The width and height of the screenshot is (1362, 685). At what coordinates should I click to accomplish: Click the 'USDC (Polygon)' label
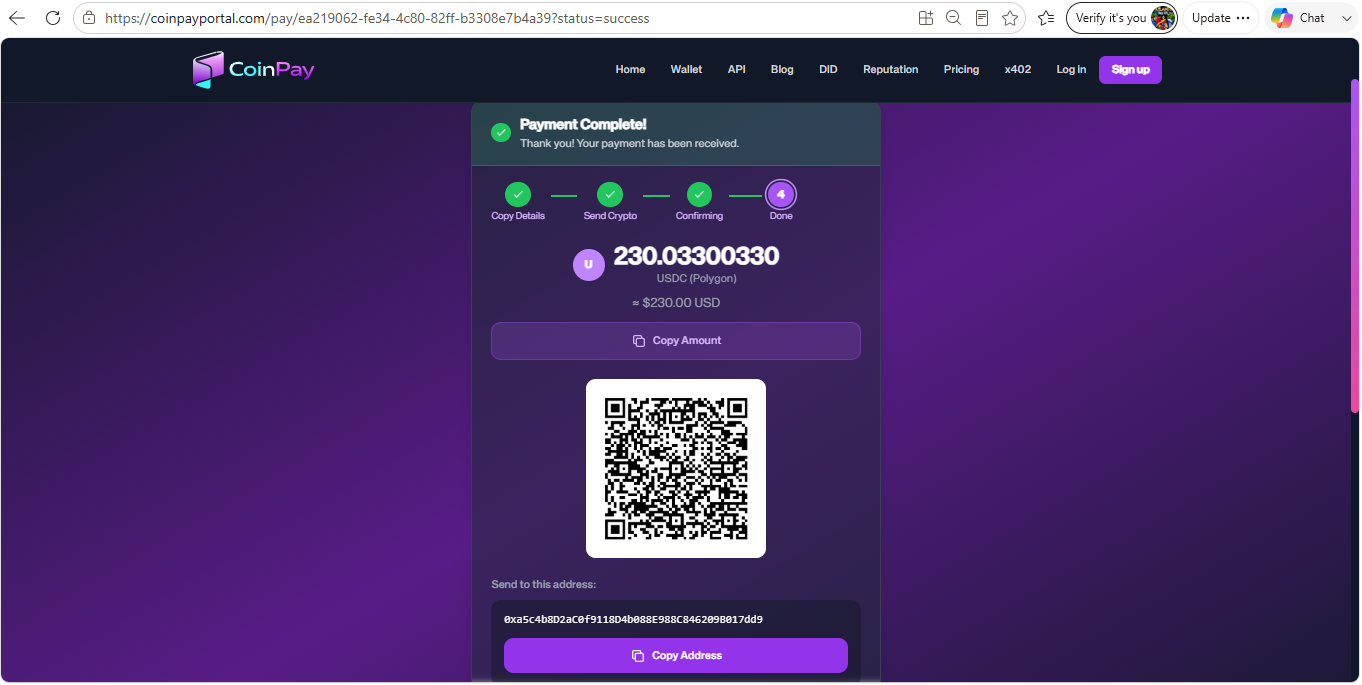(697, 279)
